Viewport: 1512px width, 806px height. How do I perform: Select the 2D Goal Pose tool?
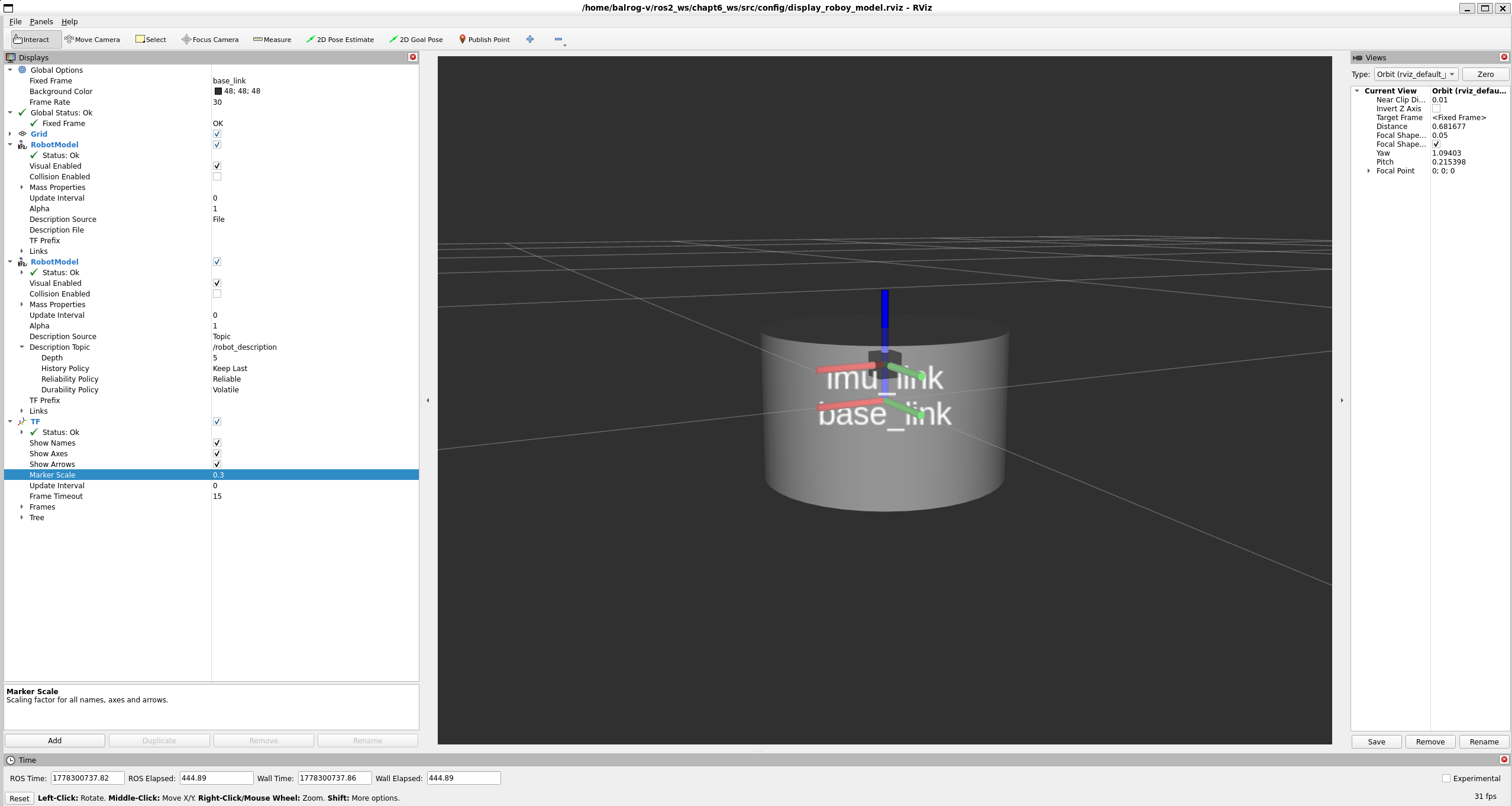[x=416, y=40]
